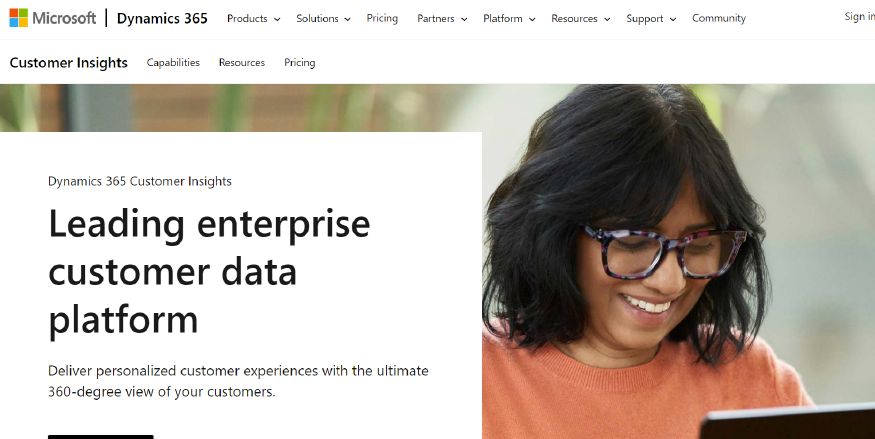Open the top-bar Resources dropdown
The image size is (875, 439).
580,18
